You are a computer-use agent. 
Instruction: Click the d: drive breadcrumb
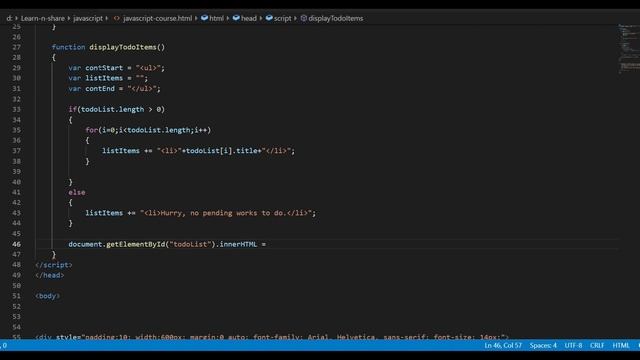9,18
